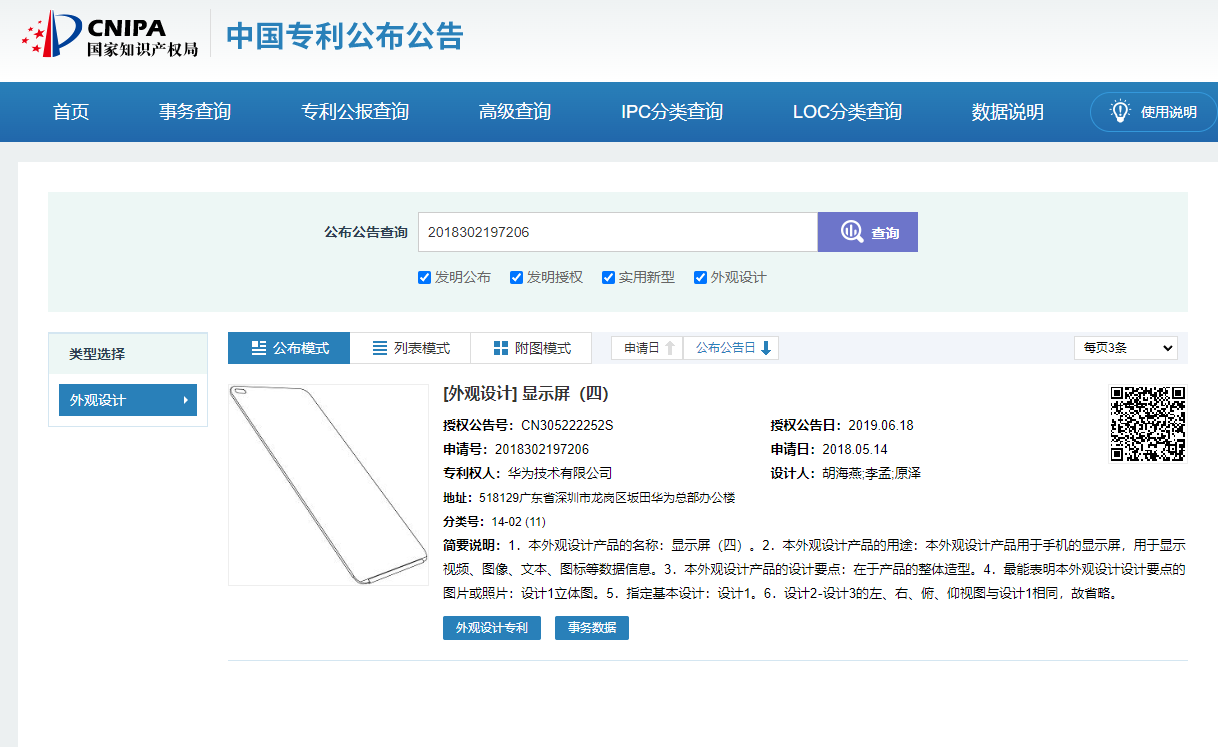Switch to 公布模式 view icon
The width and height of the screenshot is (1218, 747).
tap(259, 348)
